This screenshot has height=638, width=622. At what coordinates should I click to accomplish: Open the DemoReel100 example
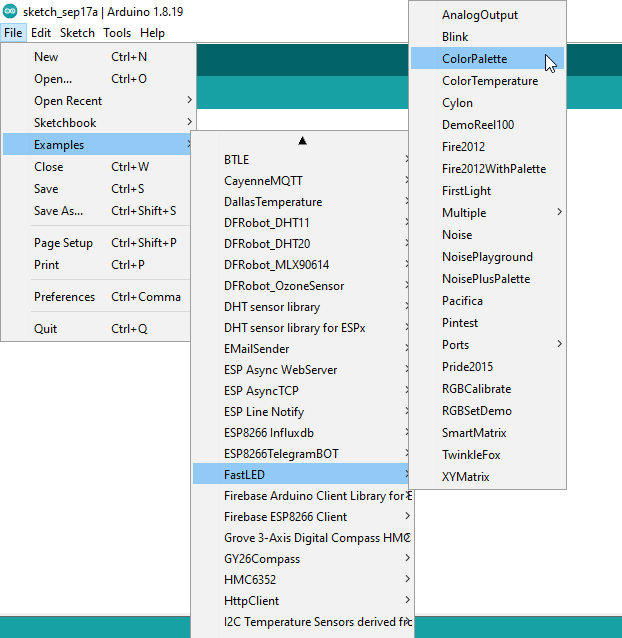click(x=487, y=125)
